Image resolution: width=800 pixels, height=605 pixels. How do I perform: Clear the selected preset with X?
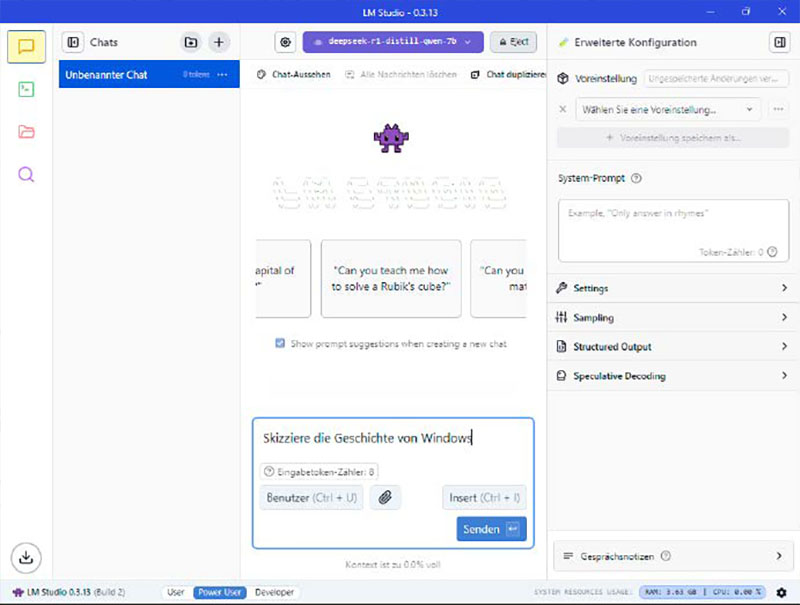pos(562,109)
